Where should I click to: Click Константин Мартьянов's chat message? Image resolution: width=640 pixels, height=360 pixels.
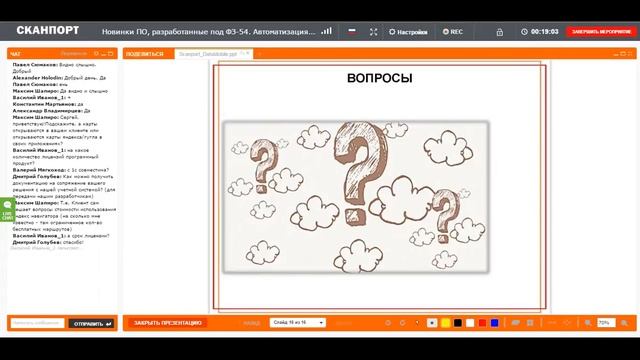tap(48, 104)
